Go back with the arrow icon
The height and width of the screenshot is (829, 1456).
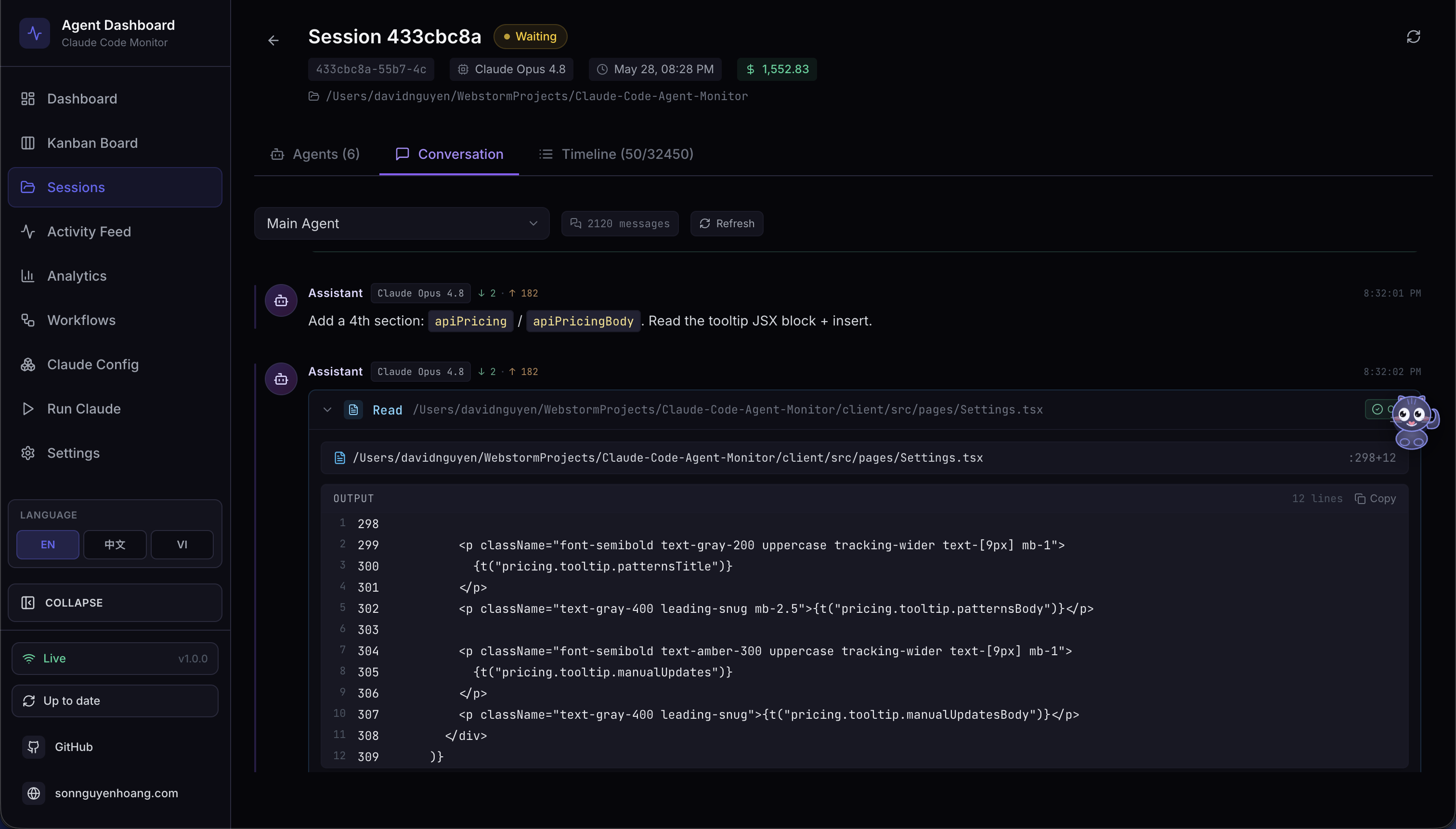coord(273,40)
